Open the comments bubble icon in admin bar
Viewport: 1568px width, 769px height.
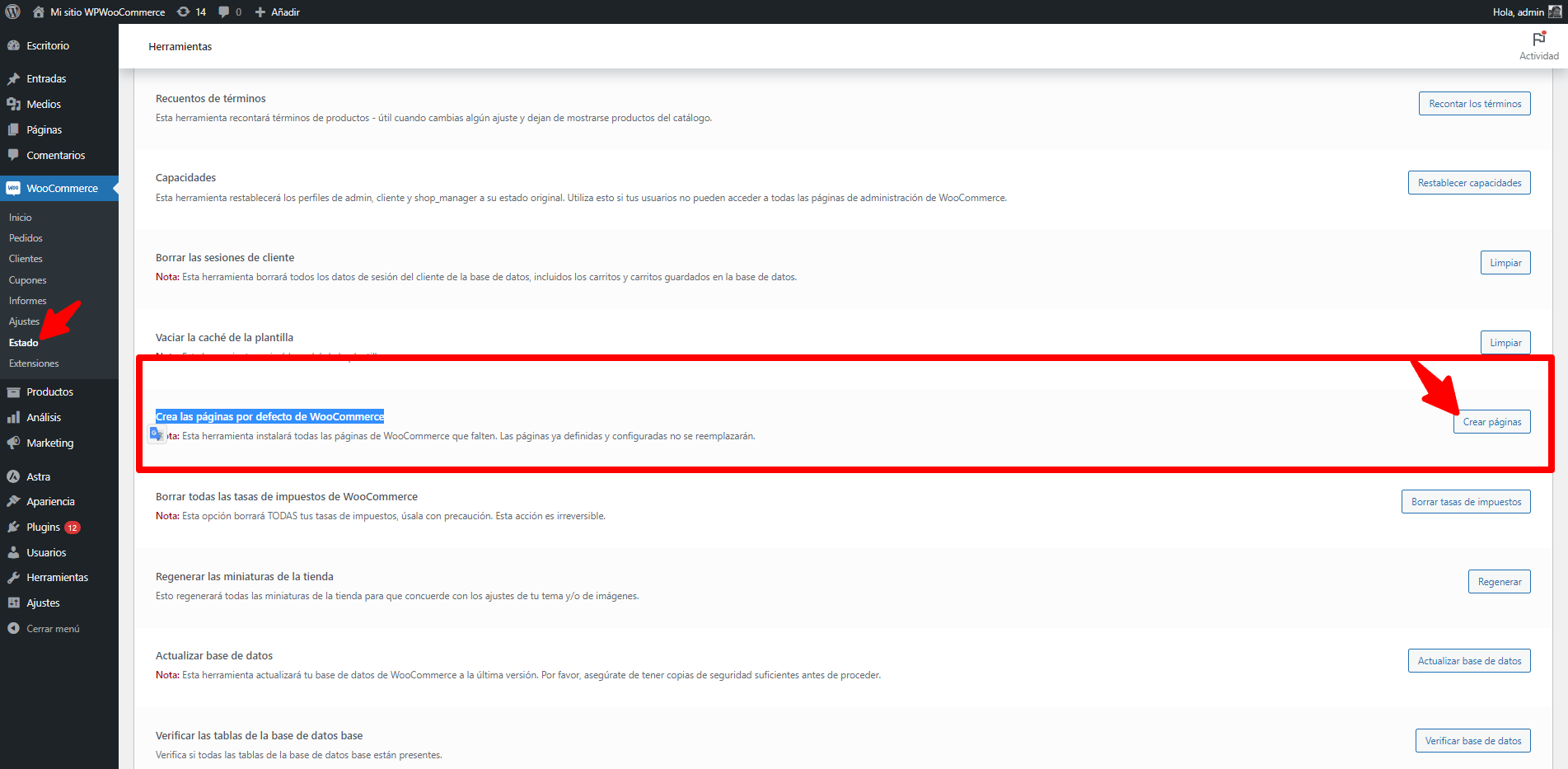coord(223,12)
